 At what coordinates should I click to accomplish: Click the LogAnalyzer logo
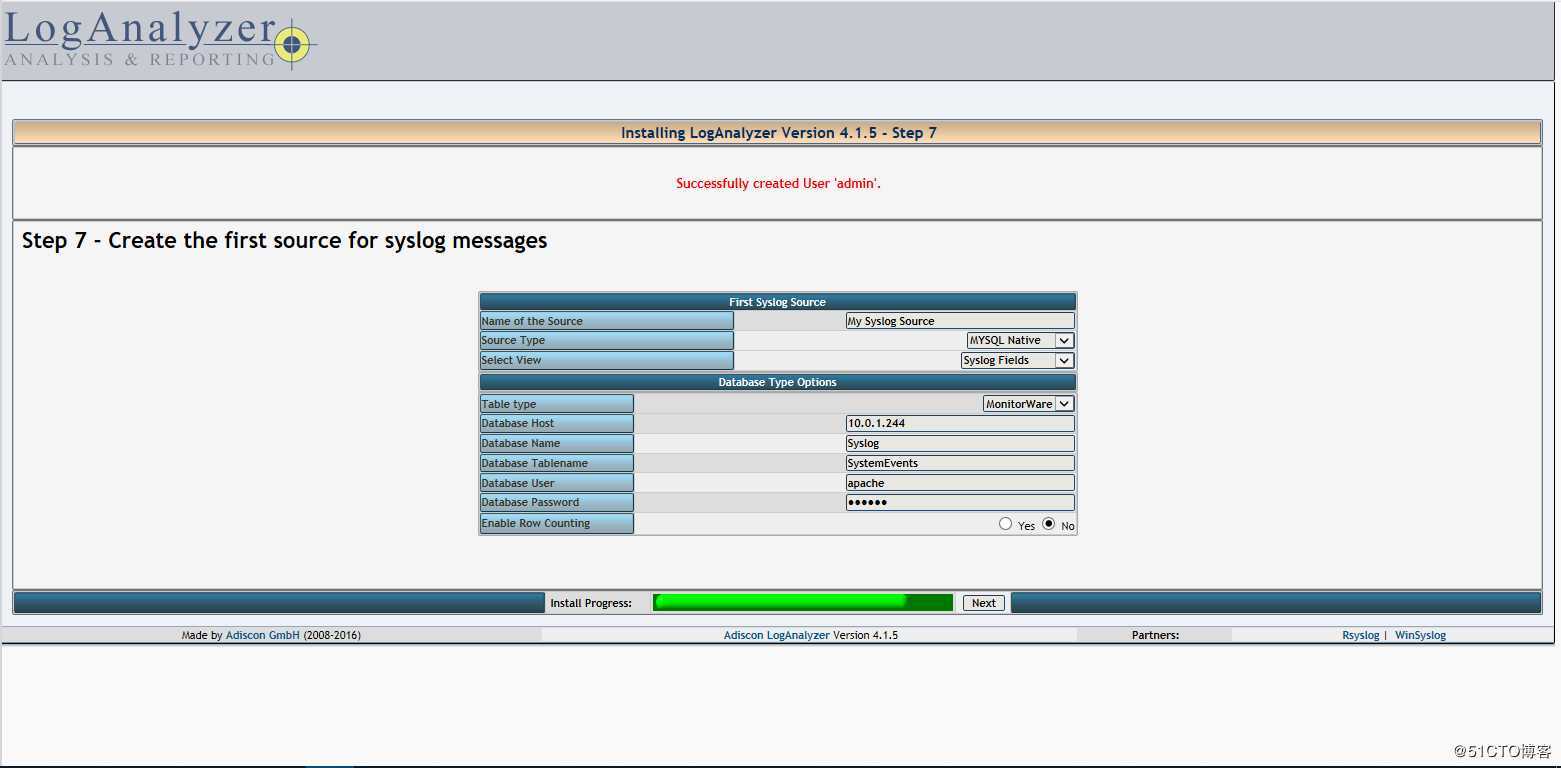click(160, 41)
